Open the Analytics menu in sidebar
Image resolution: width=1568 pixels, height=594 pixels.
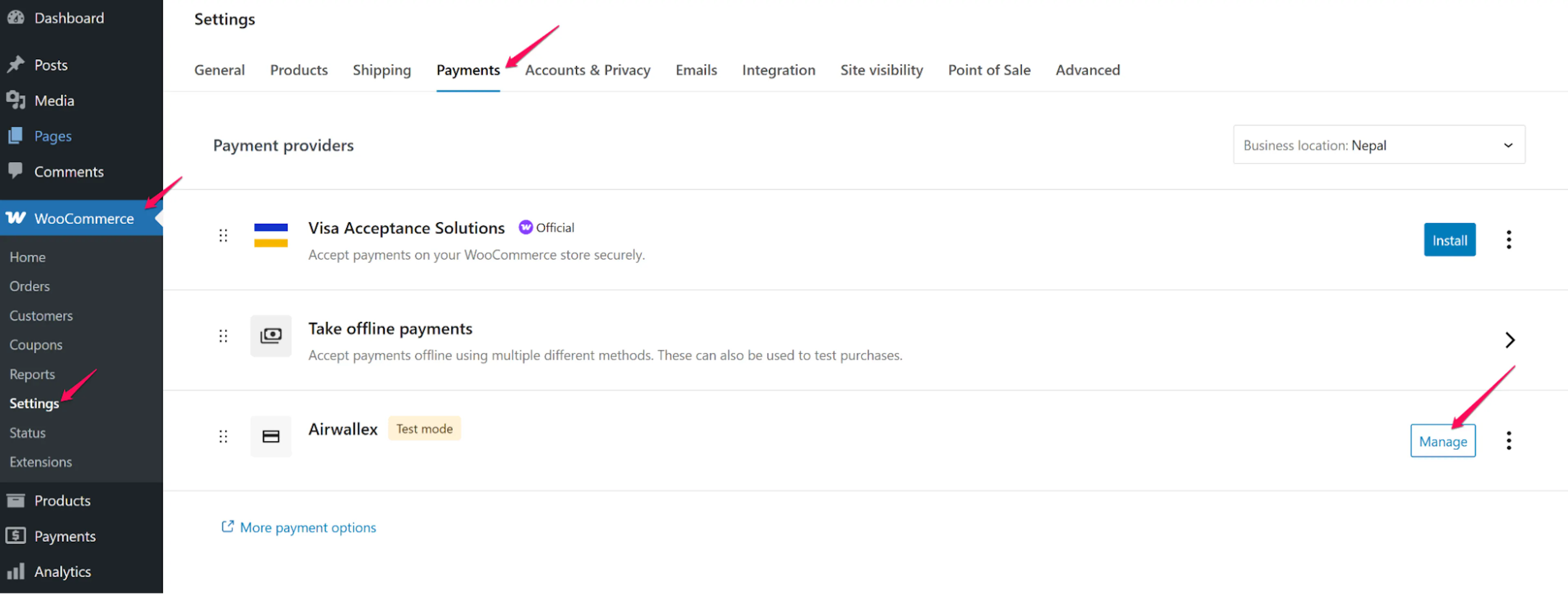coord(62,572)
